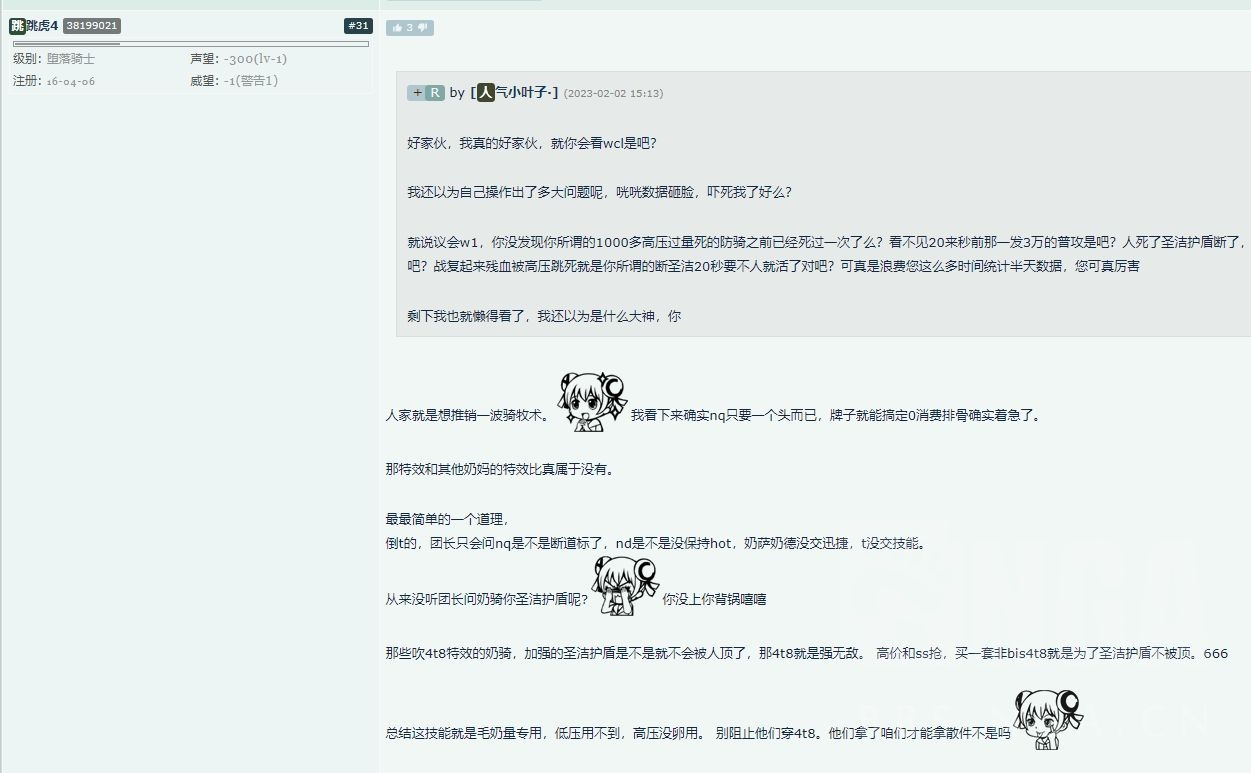This screenshot has height=773, width=1251.
Task: Toggle the dislike vote on this post
Action: 418,27
